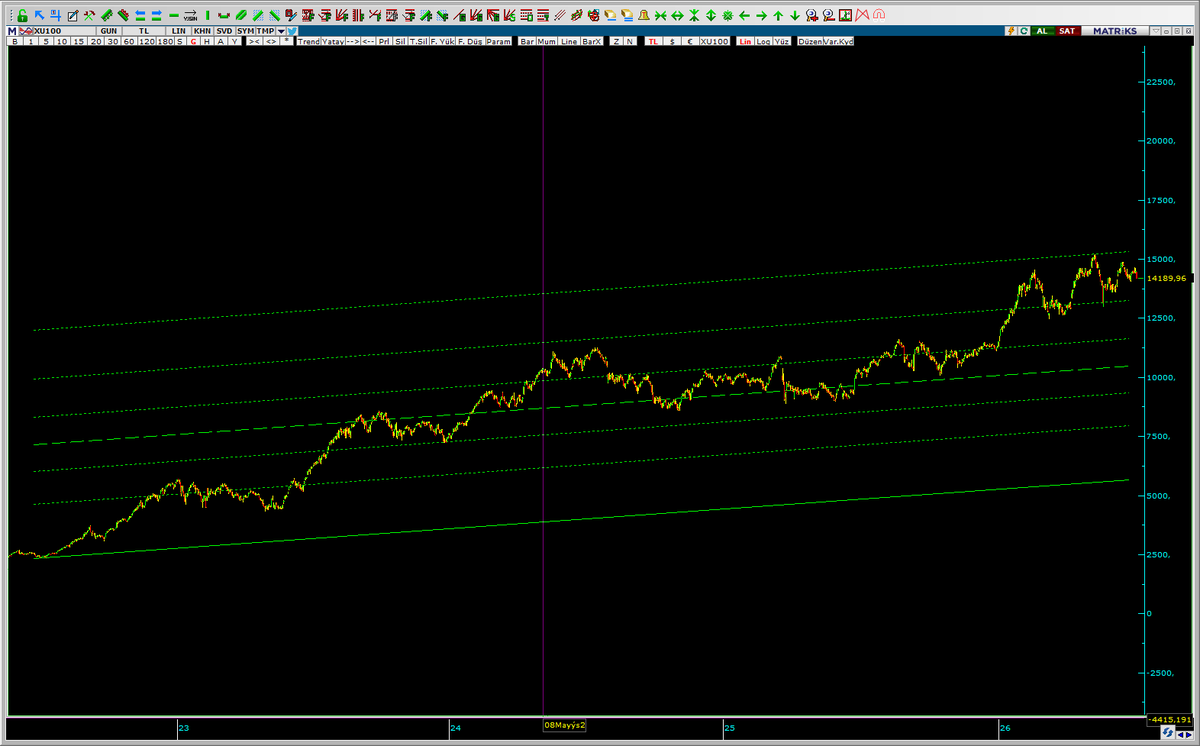Click the green bell alarm icon
The height and width of the screenshot is (746, 1200).
tap(644, 15)
